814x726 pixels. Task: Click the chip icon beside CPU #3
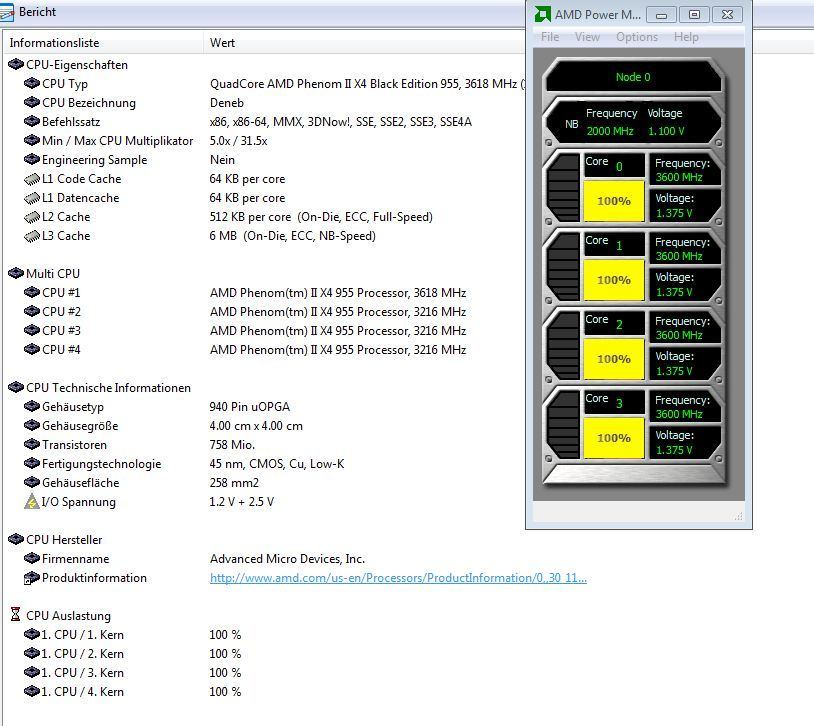[32, 330]
